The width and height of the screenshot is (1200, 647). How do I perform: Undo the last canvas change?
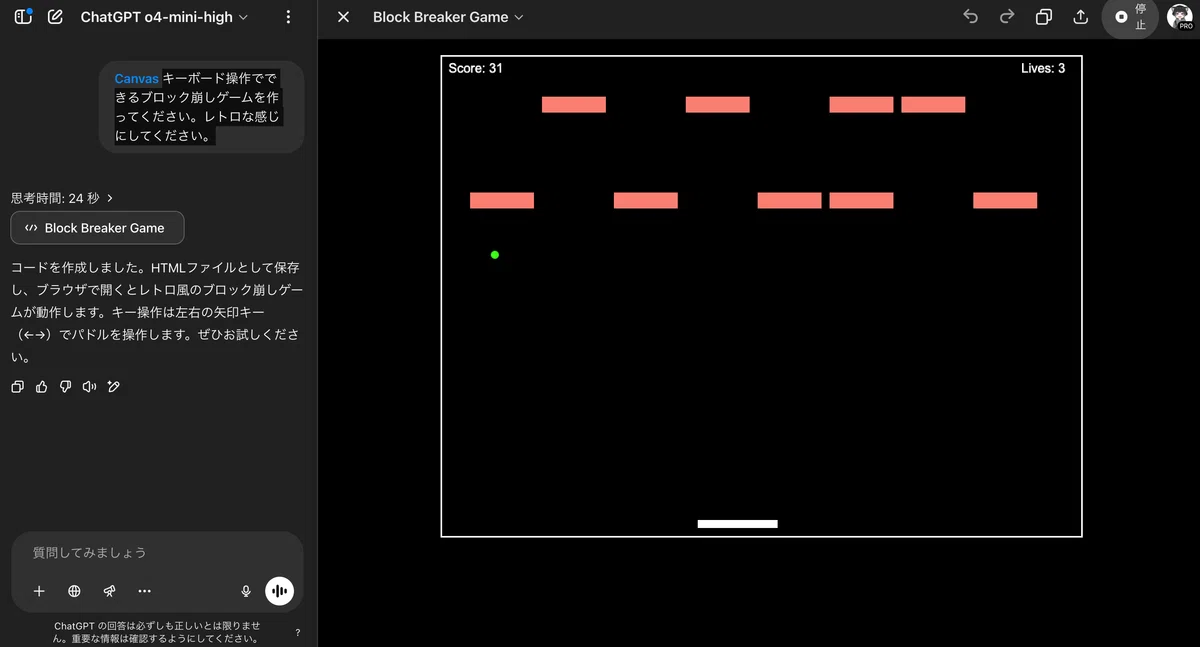(970, 17)
